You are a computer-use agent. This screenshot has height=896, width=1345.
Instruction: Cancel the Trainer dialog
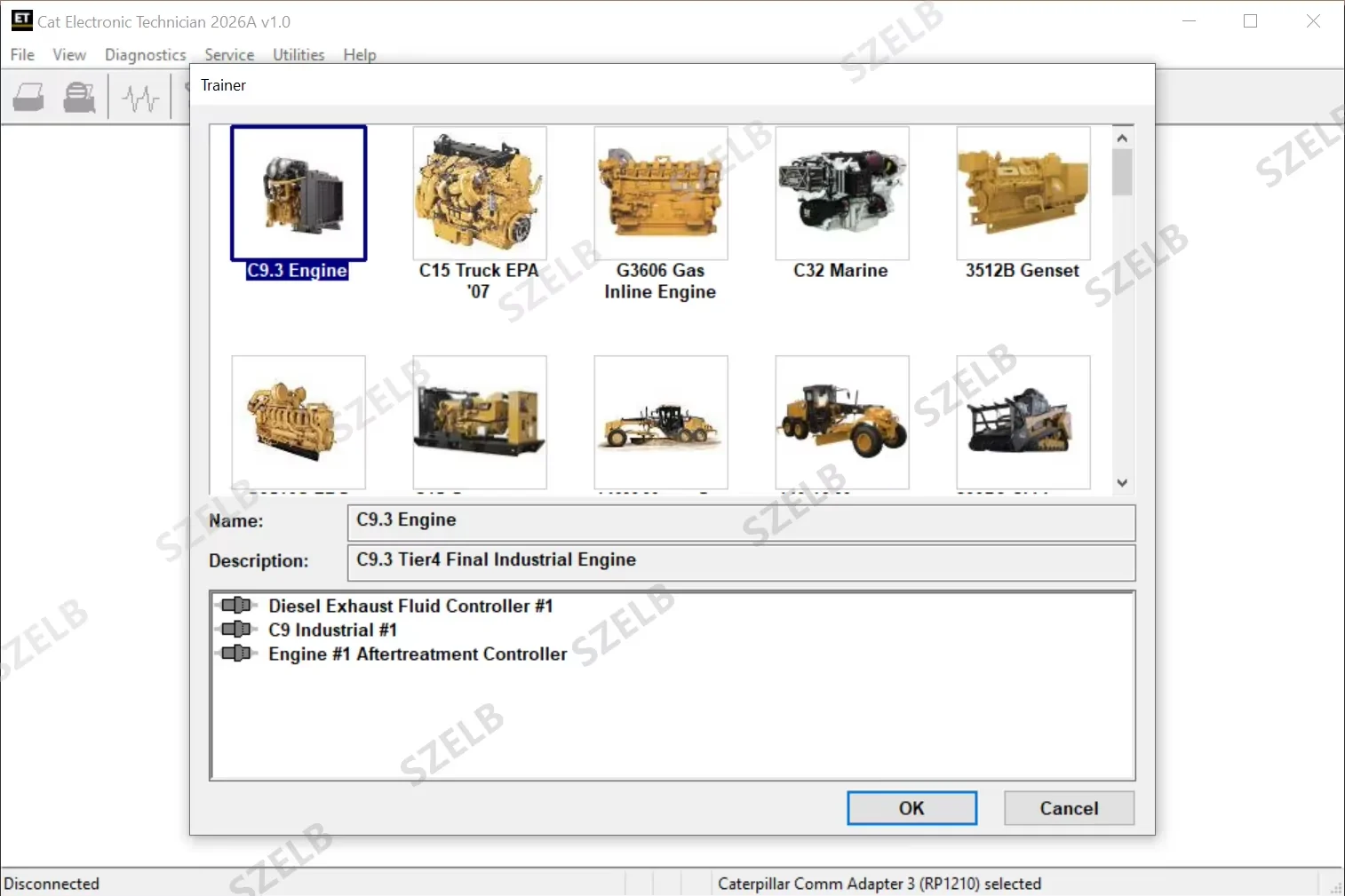(1070, 808)
